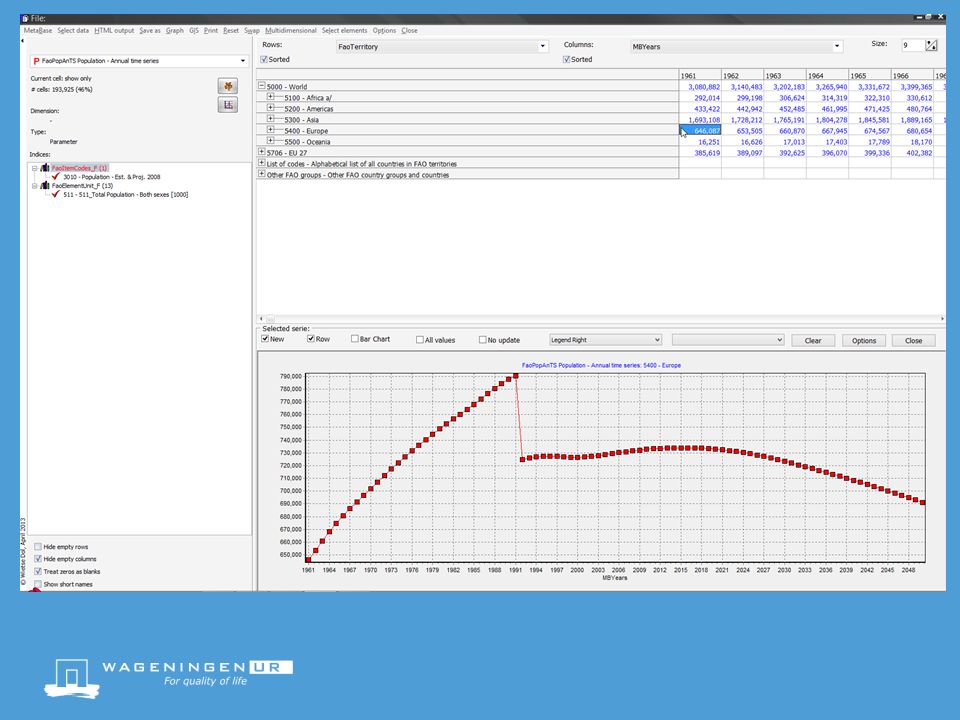The height and width of the screenshot is (720, 960).
Task: Click the table's horizontal scrollbar track
Action: [603, 319]
